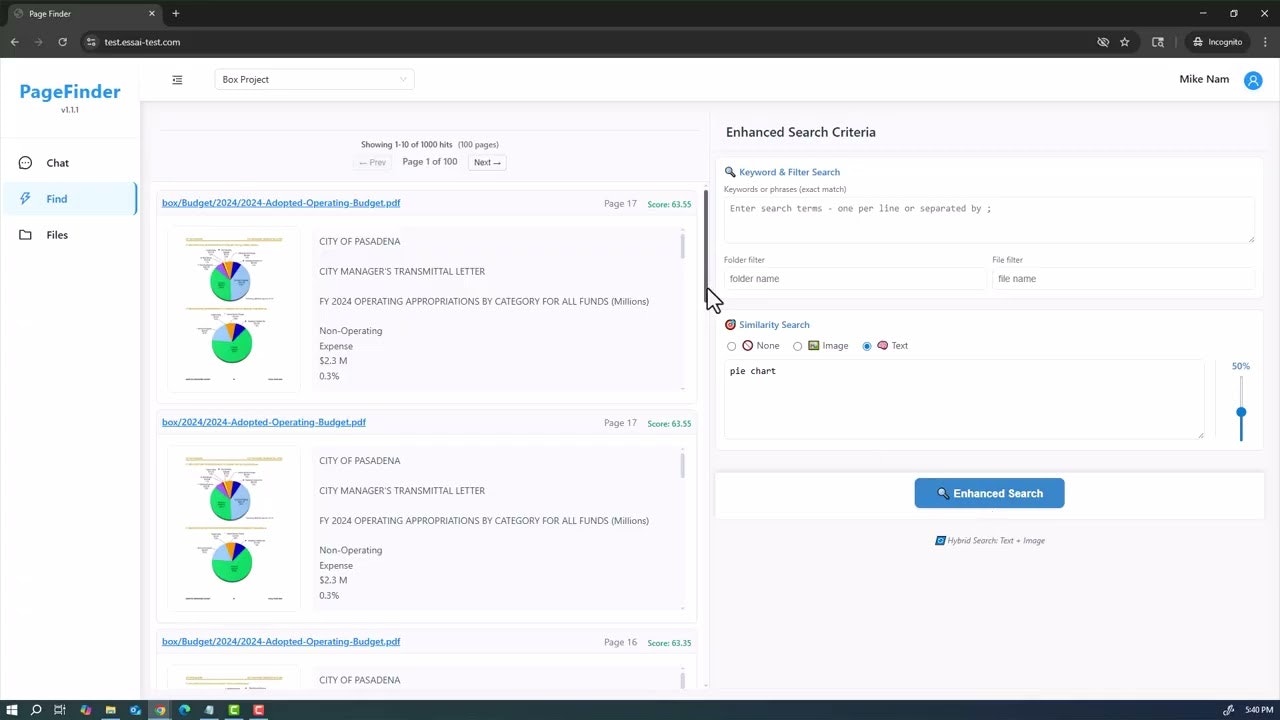Close the Page Finder browser tab
This screenshot has height=720, width=1280.
(152, 14)
